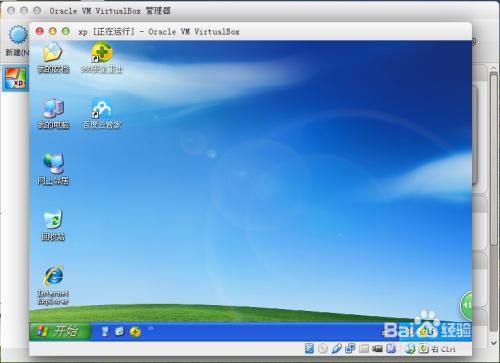Launch 360 Security Guard desktop shortcut
Image resolution: width=500 pixels, height=363 pixels.
[x=102, y=57]
